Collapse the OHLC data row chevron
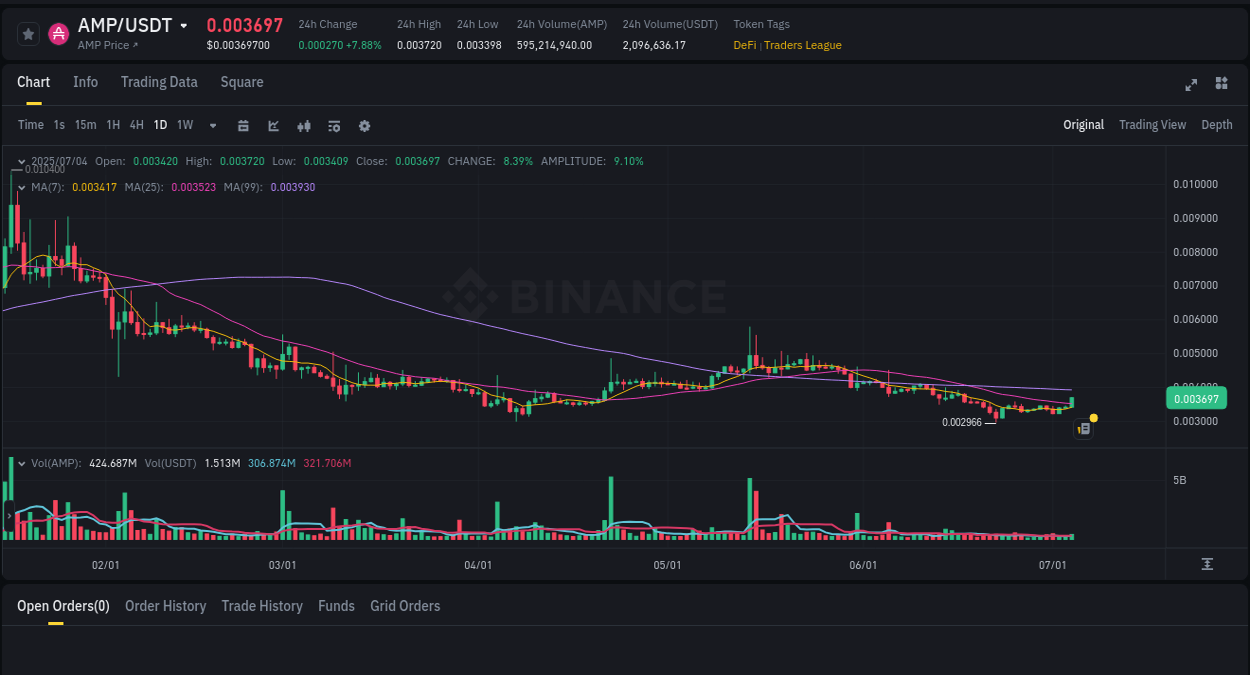Screen dimensions: 1250x675 click(x=21, y=161)
